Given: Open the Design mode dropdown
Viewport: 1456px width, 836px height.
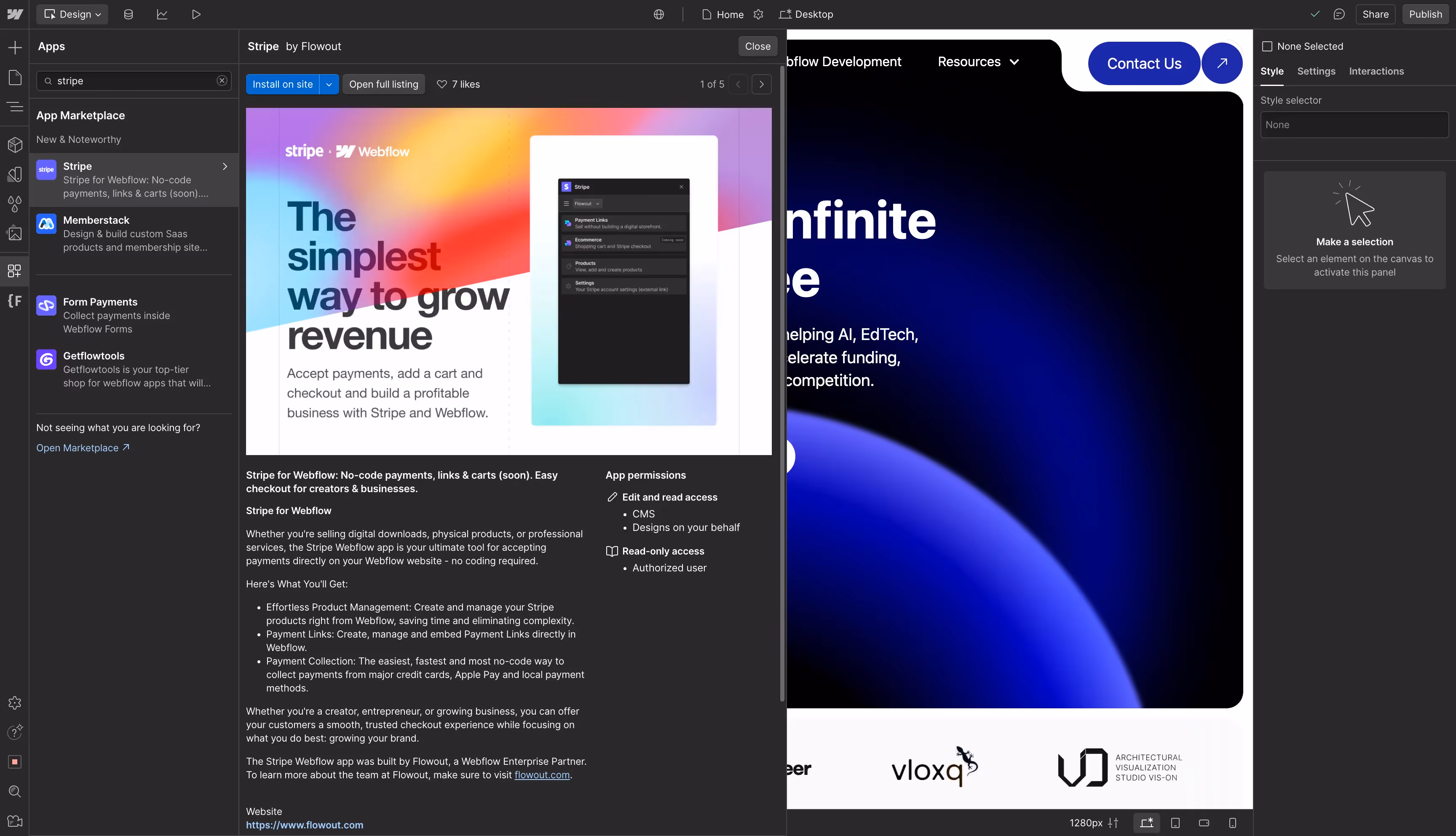Looking at the screenshot, I should [72, 14].
